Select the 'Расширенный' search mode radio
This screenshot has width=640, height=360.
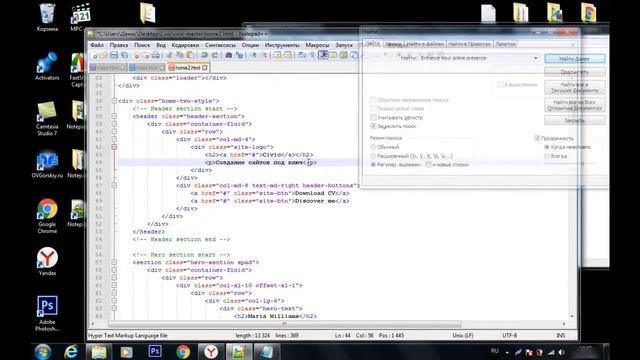point(373,156)
